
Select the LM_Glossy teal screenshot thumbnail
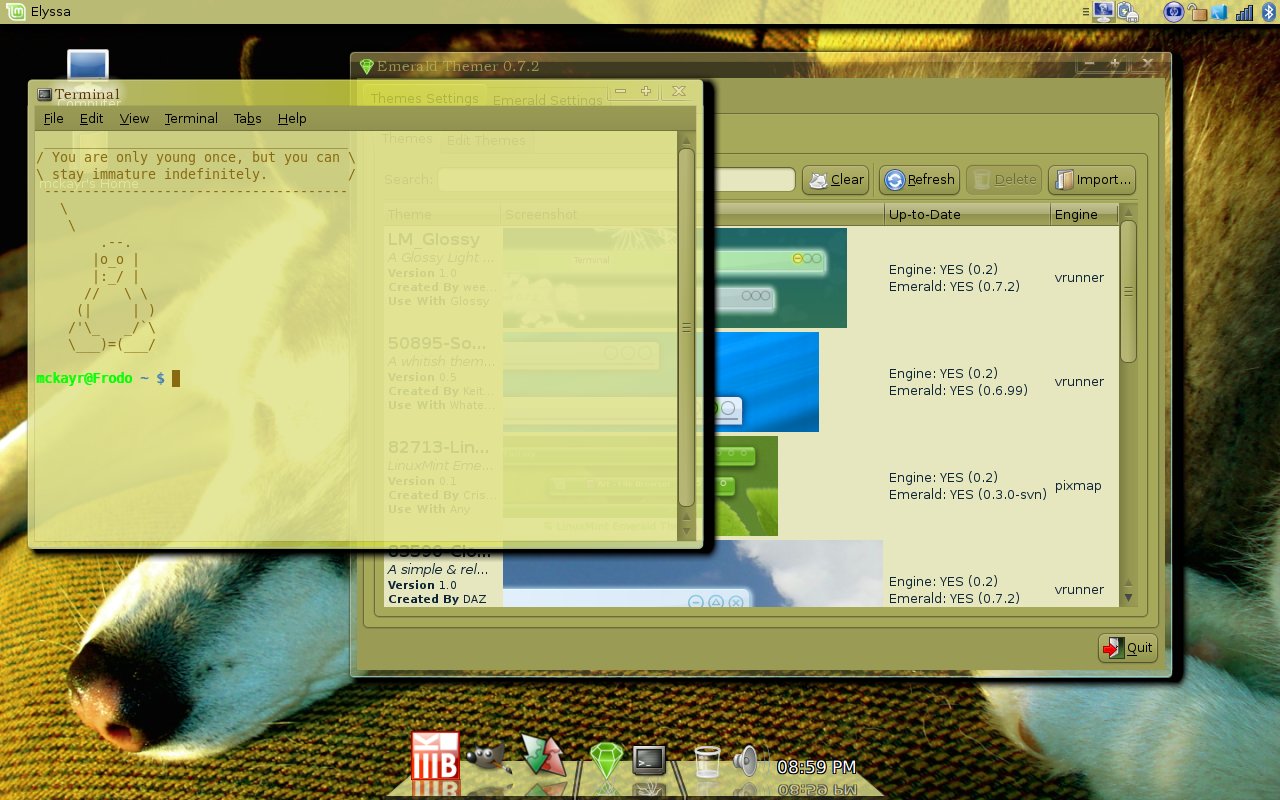[675, 278]
